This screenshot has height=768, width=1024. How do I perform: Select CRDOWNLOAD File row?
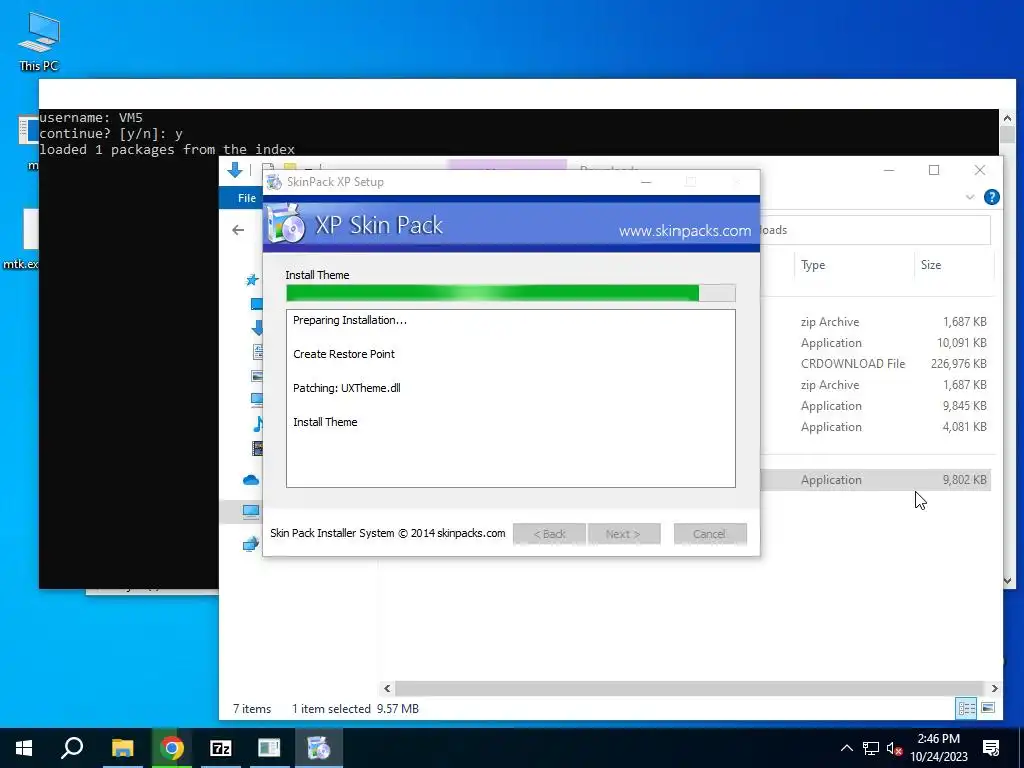click(x=876, y=364)
